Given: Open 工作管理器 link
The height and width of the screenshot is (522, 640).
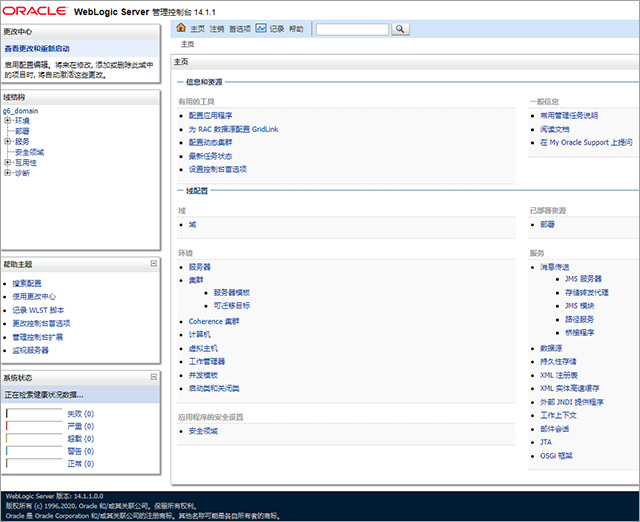Looking at the screenshot, I should [x=207, y=362].
